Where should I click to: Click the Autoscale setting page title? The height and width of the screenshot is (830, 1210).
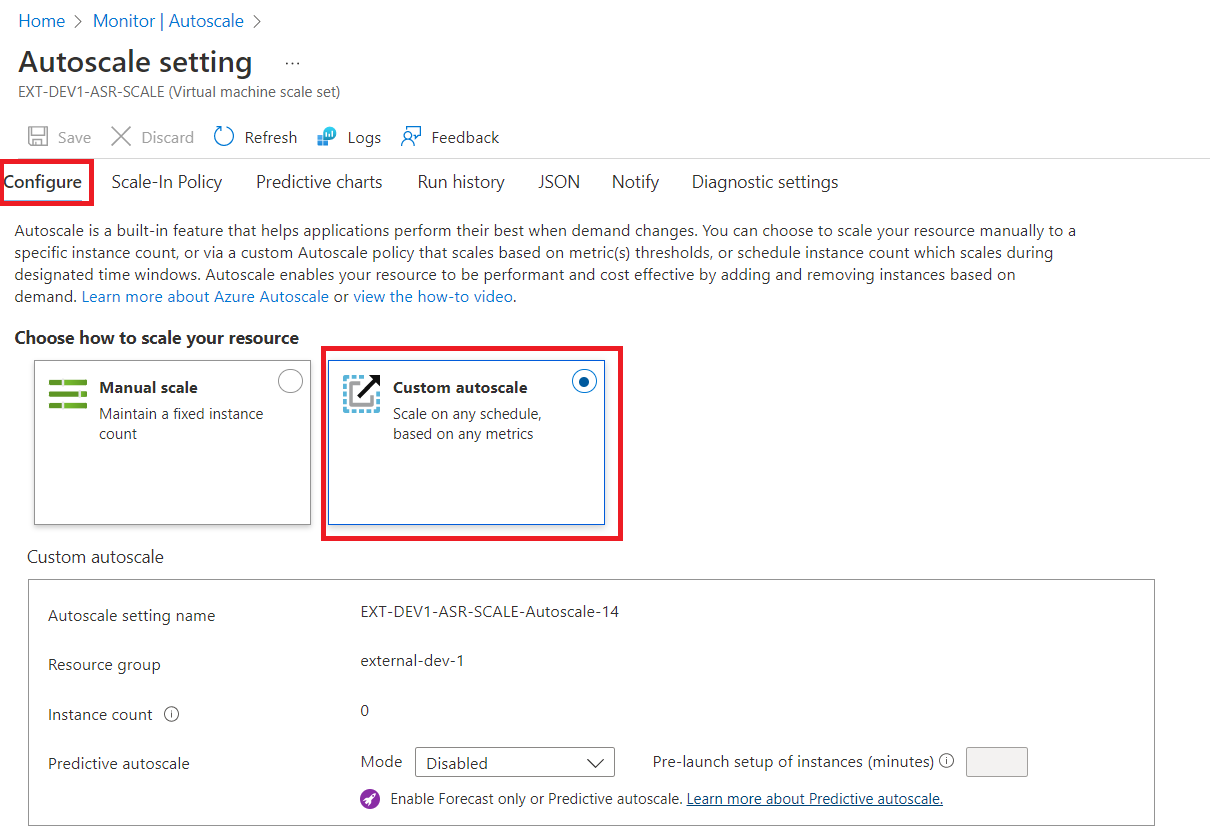[x=136, y=62]
